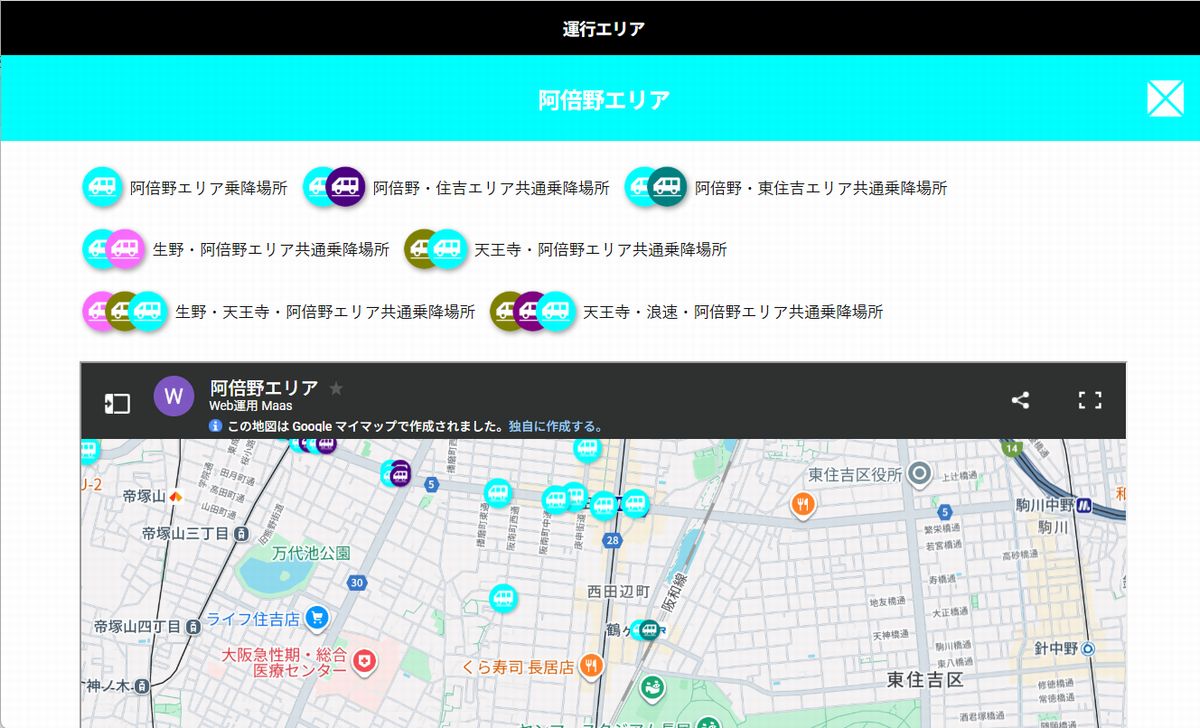Click the purple W profile avatar
Screen dimensions: 1200x728
[173, 396]
